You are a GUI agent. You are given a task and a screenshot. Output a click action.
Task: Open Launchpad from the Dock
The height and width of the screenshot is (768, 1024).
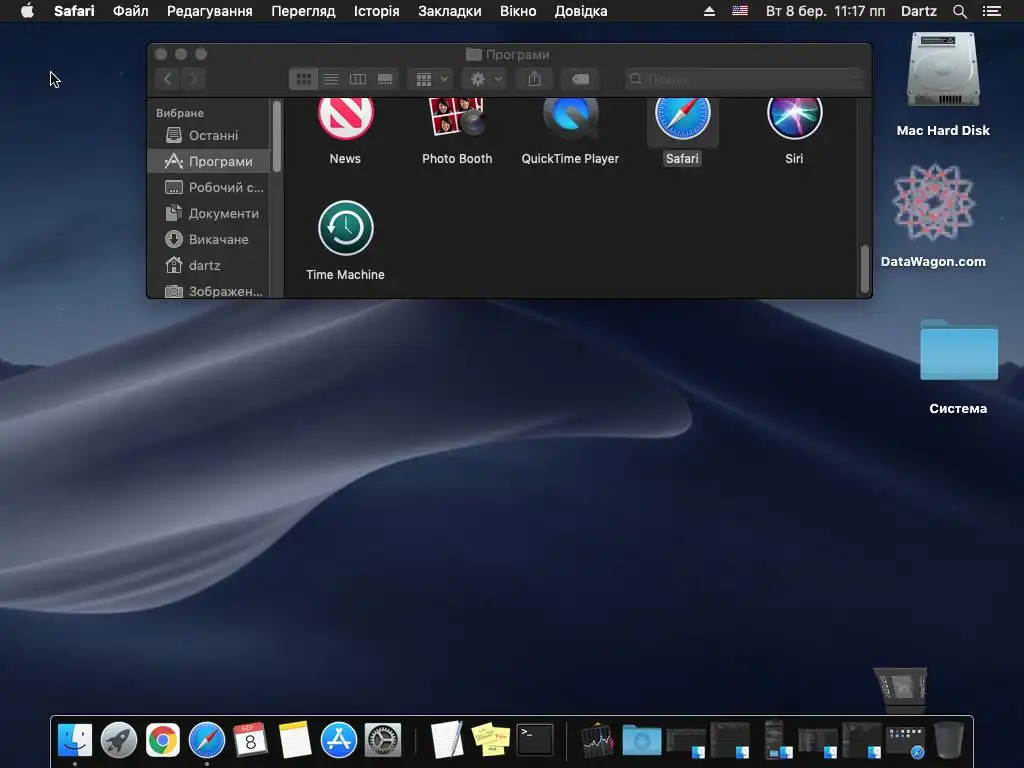pos(119,740)
